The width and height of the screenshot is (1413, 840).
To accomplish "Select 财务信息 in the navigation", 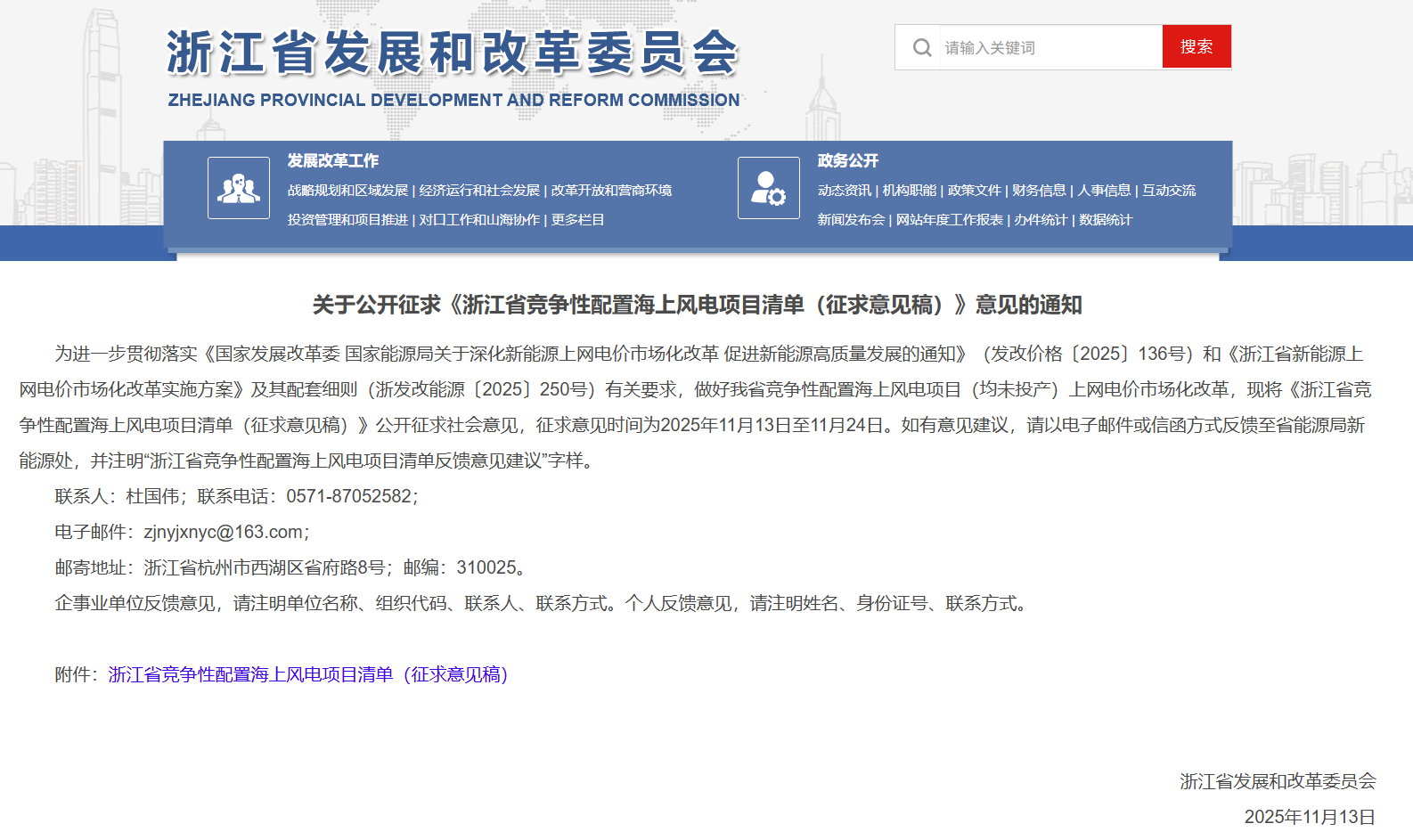I will click(x=1039, y=191).
